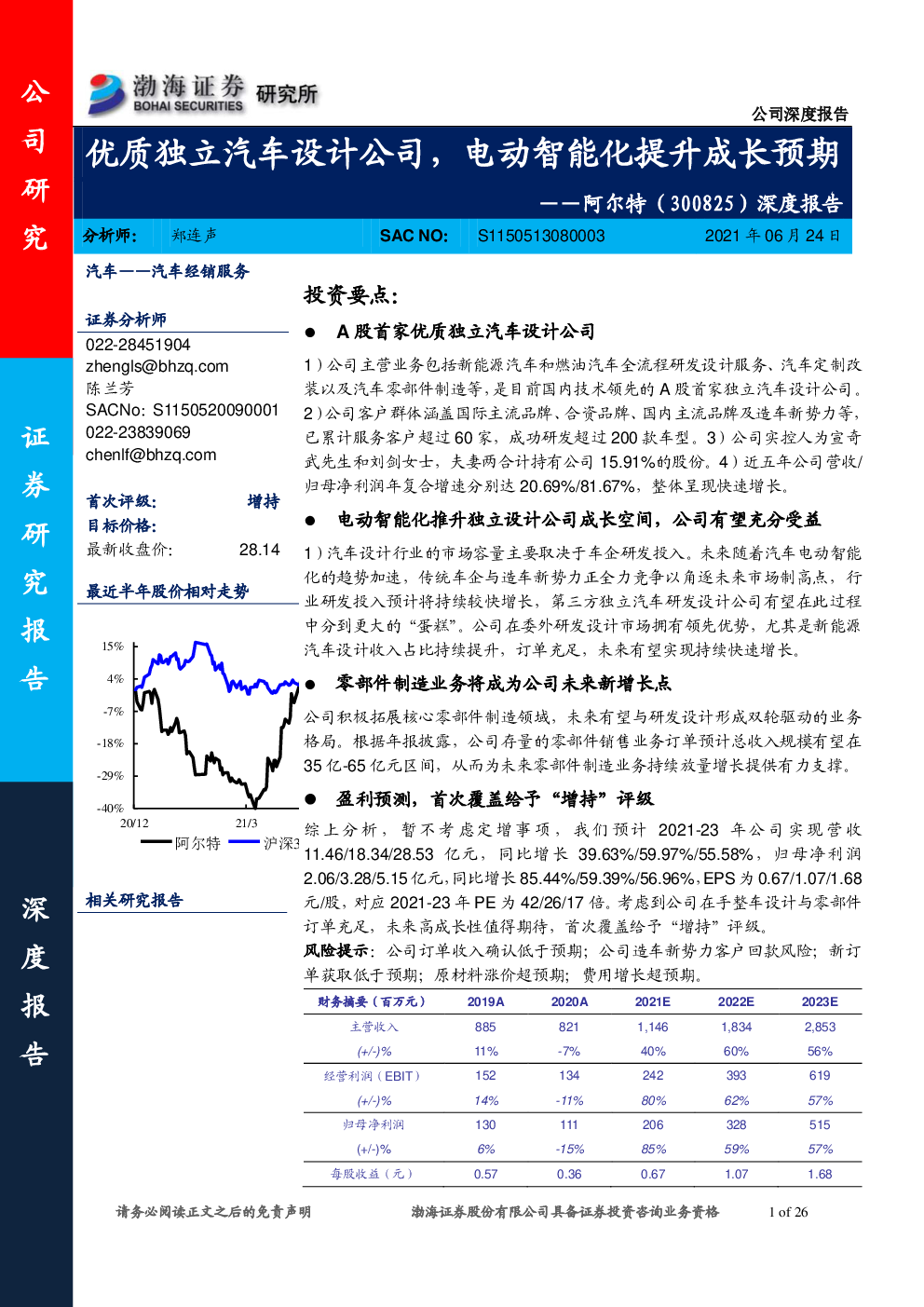Click the blue 沪深300 legend line marker
Image resolution: width=924 pixels, height=1307 pixels.
coord(244,842)
